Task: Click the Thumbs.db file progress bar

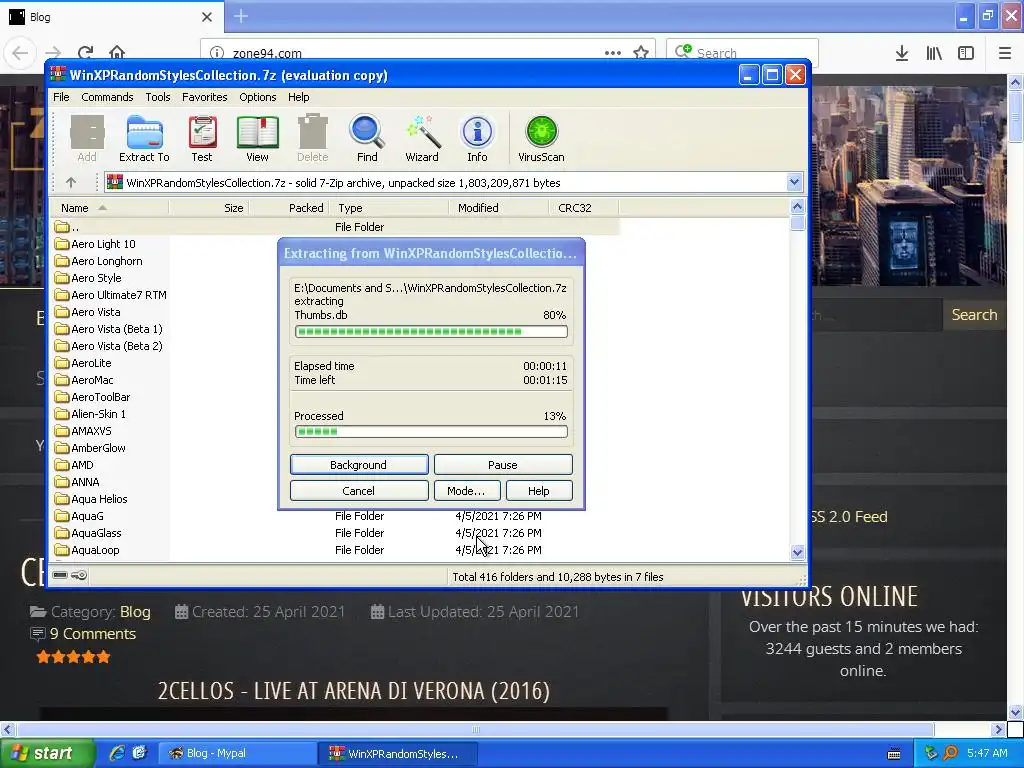Action: [x=431, y=331]
